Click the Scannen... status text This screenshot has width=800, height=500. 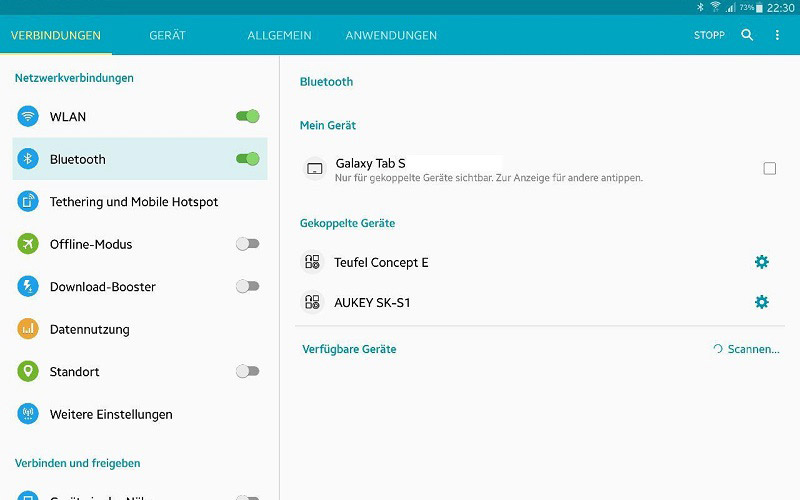pyautogui.click(x=754, y=349)
